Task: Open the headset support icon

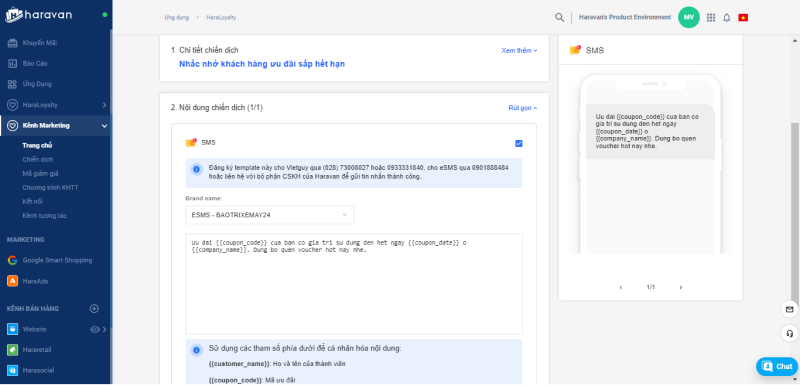Action: [789, 333]
